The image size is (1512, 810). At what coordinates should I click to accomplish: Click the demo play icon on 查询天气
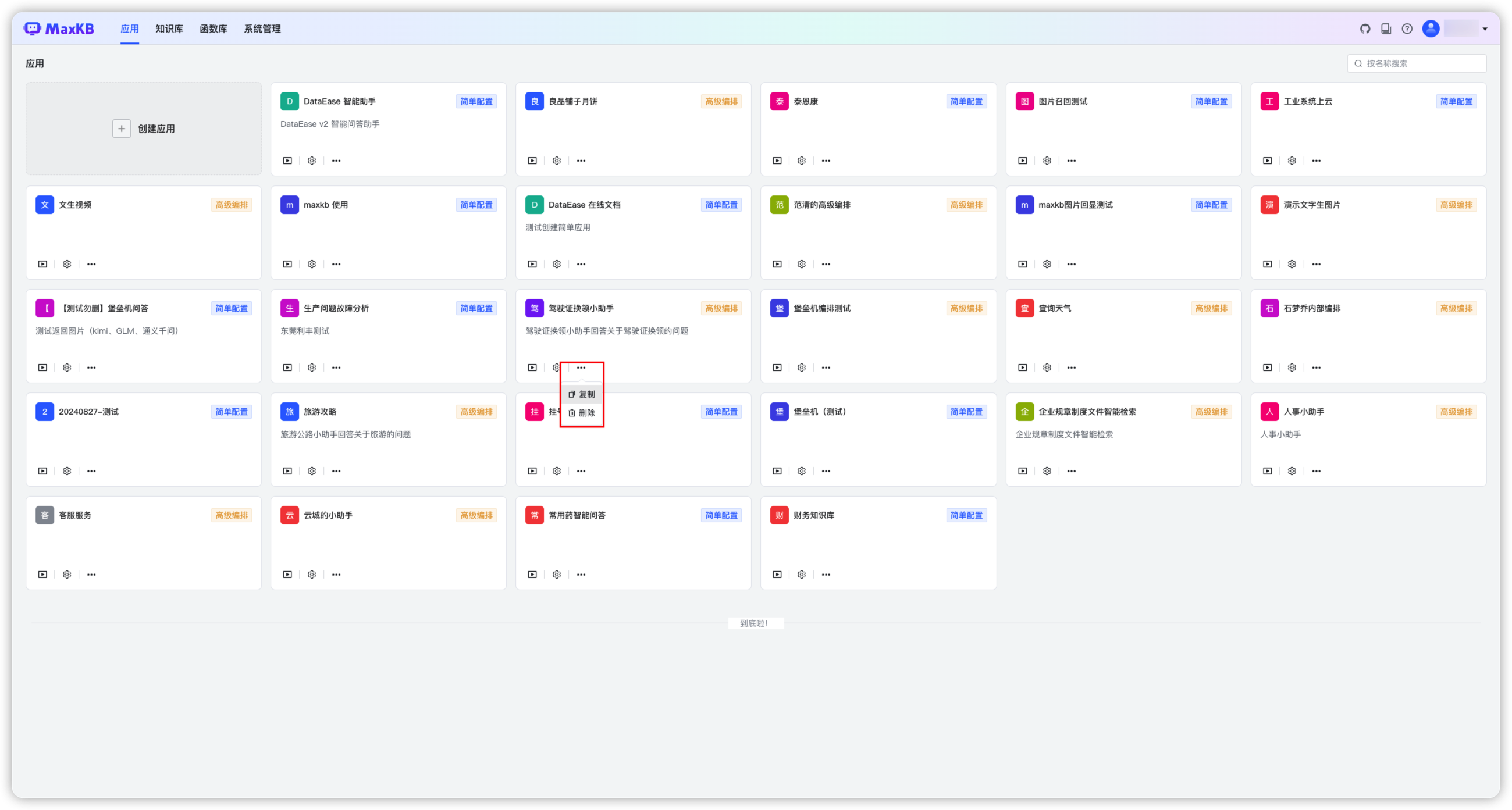1023,367
